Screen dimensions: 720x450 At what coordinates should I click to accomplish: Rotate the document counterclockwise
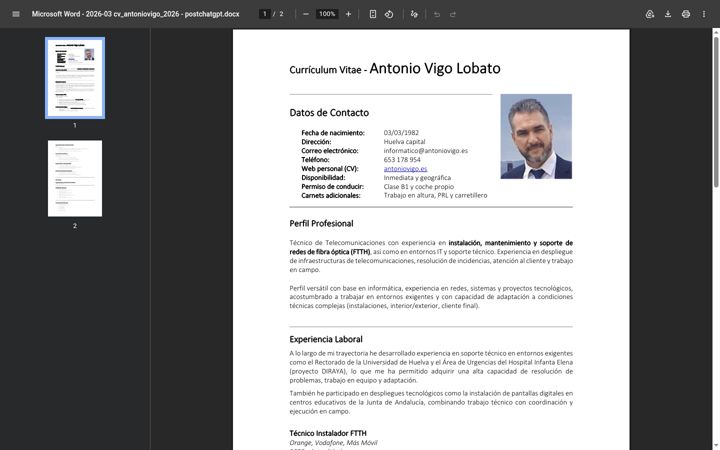click(x=389, y=14)
